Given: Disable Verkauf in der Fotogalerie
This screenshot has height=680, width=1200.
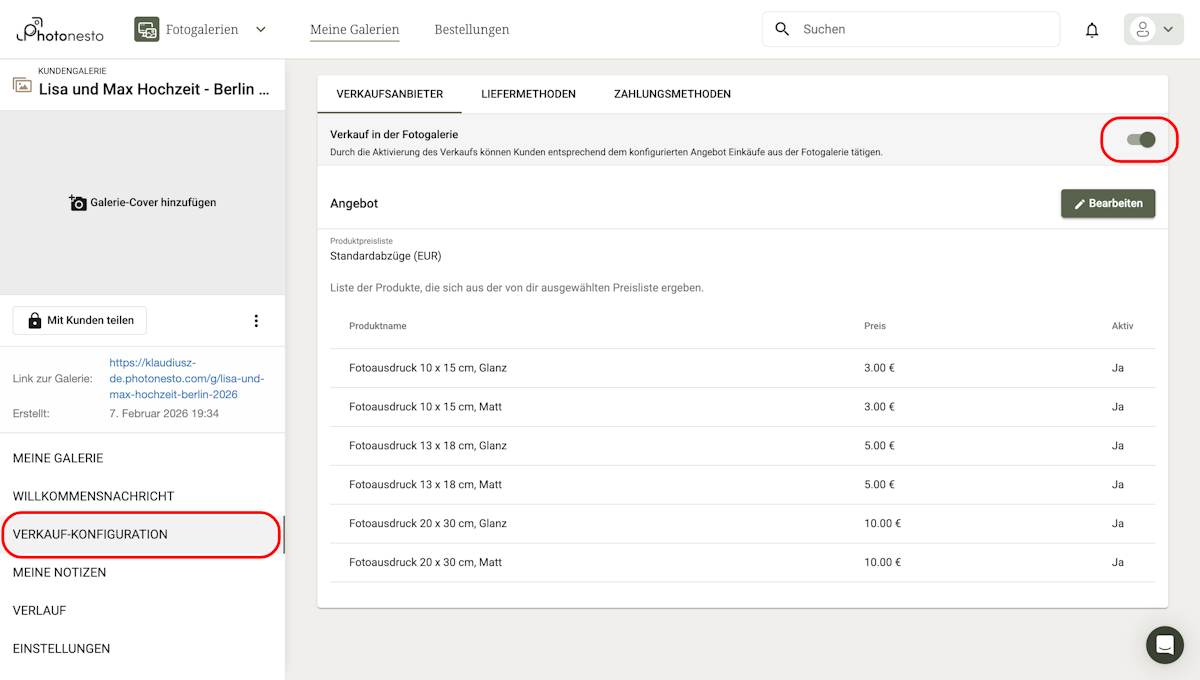Looking at the screenshot, I should (x=1139, y=140).
